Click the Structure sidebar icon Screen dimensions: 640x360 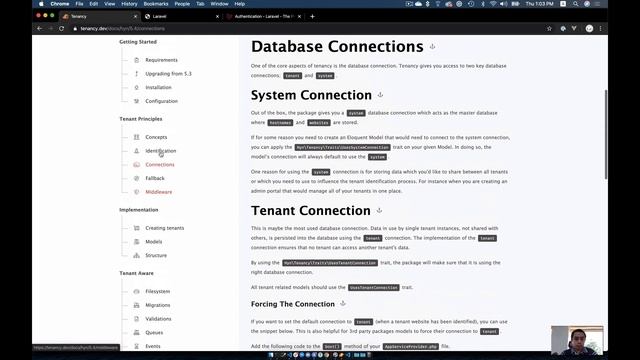click(x=136, y=256)
